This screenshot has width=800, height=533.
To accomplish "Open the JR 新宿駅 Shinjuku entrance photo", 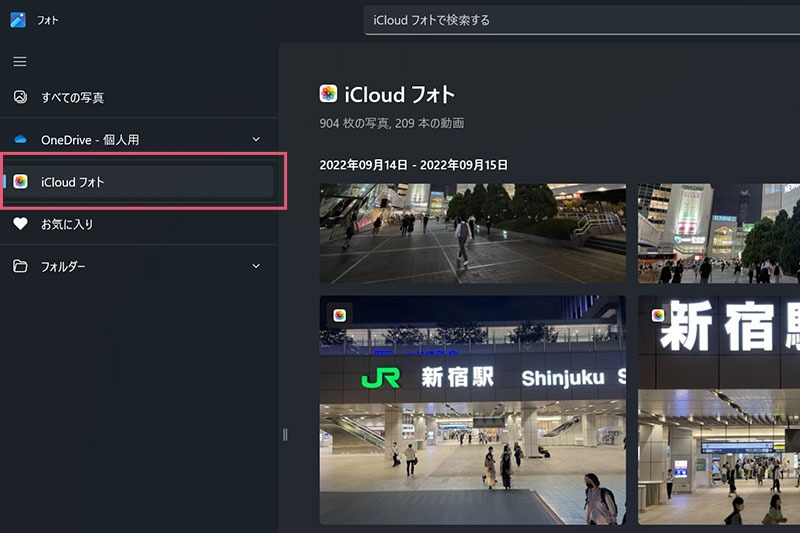I will [x=473, y=410].
